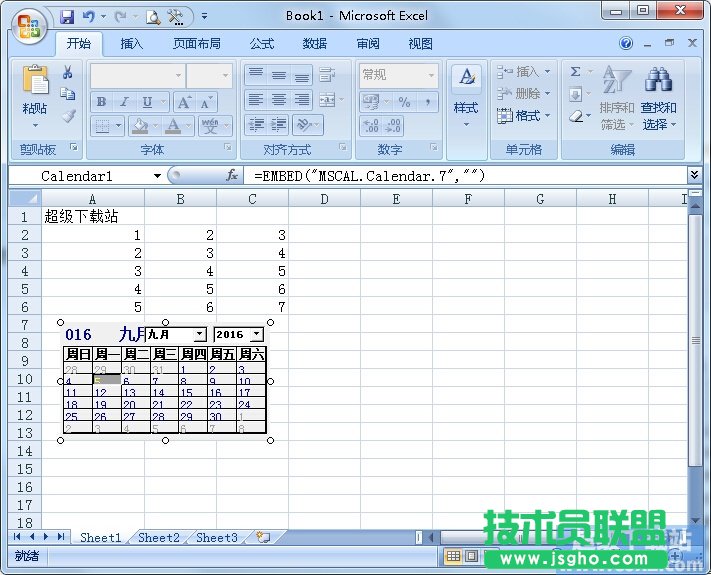Click the 格式 button in cells group
The height and width of the screenshot is (575, 711).
click(x=519, y=116)
